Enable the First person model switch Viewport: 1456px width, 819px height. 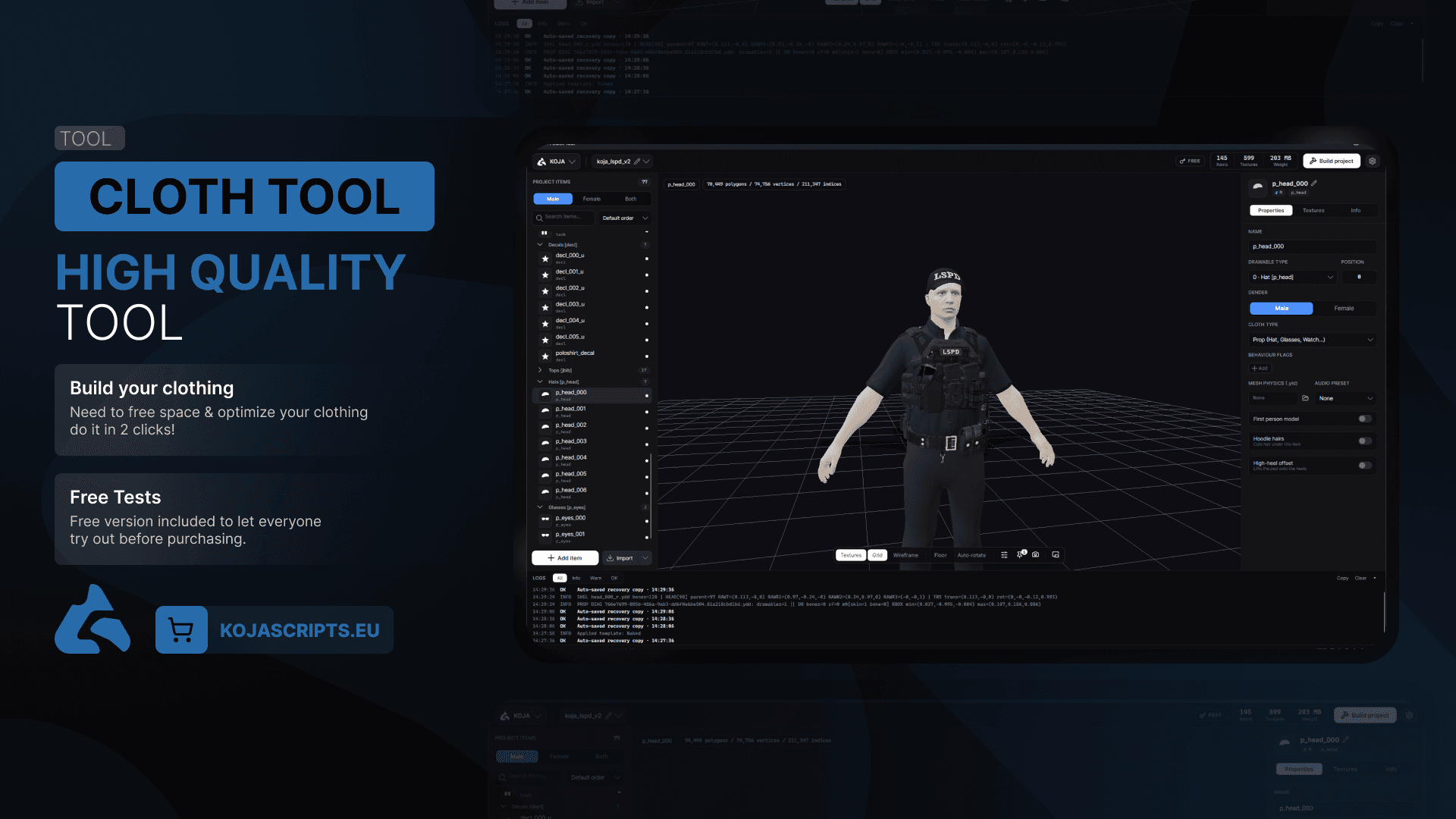click(1364, 419)
